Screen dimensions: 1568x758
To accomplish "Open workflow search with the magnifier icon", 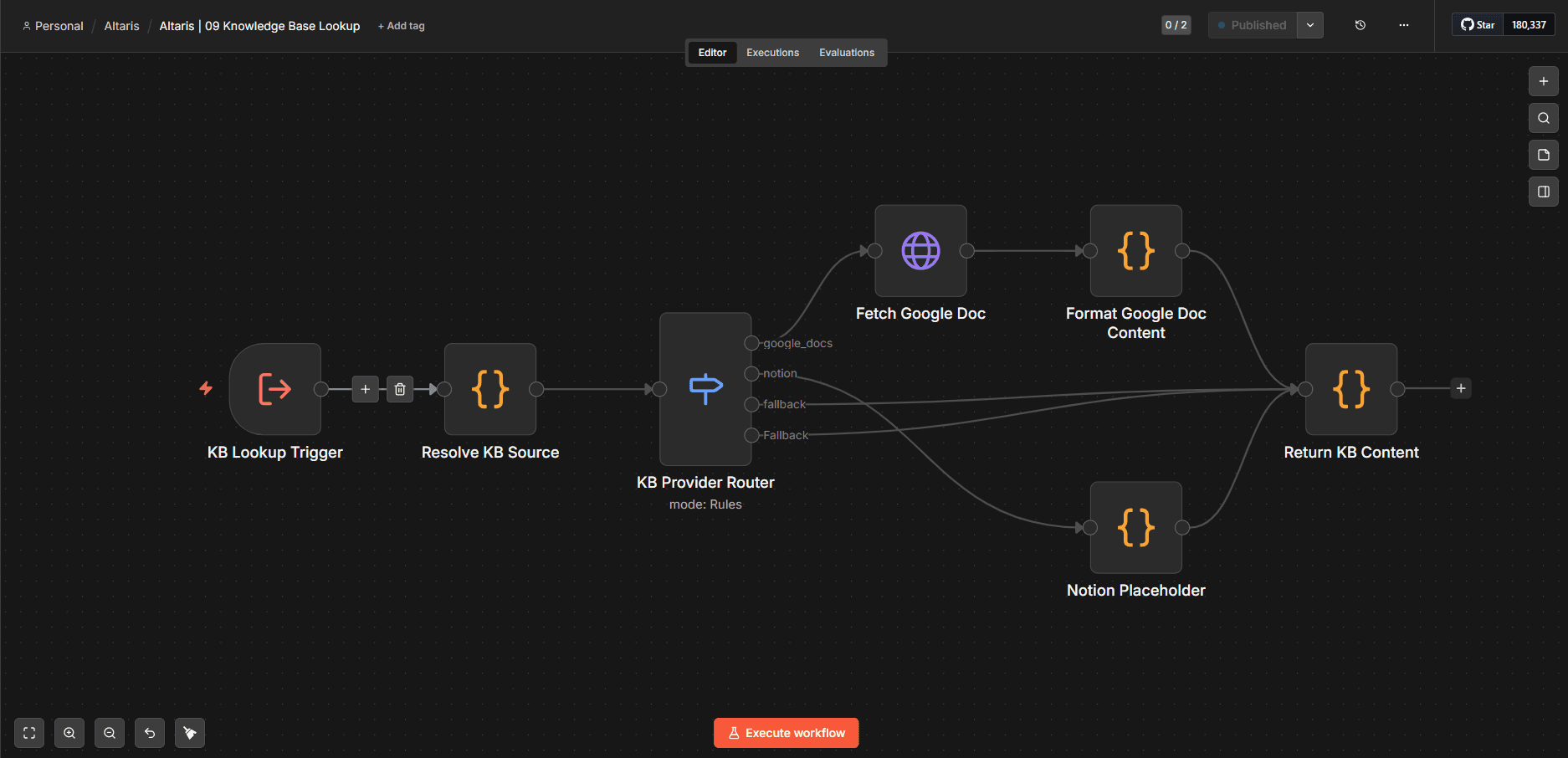I will click(1543, 118).
